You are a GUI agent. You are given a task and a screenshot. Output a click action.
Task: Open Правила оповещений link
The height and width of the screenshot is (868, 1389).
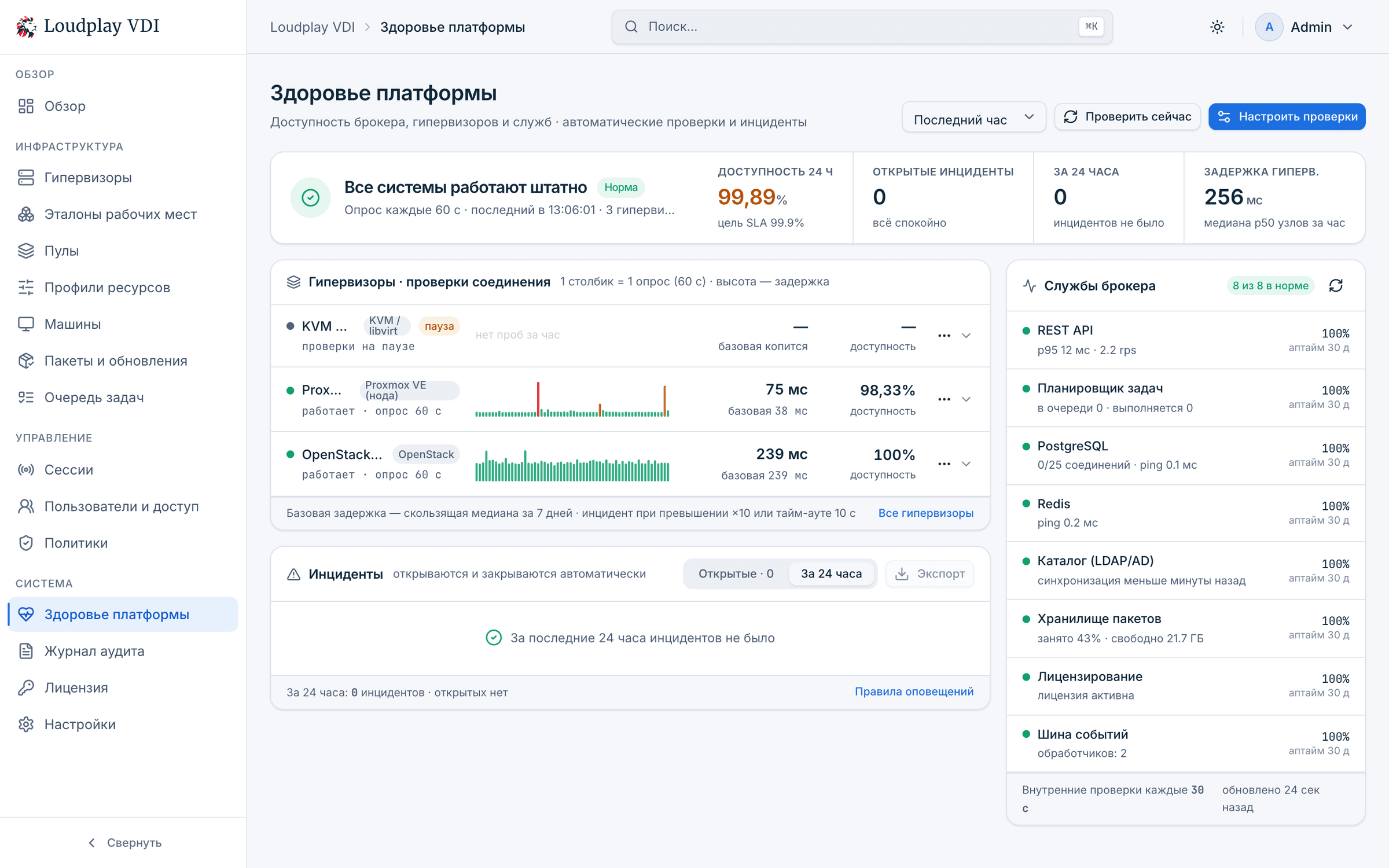coord(914,692)
